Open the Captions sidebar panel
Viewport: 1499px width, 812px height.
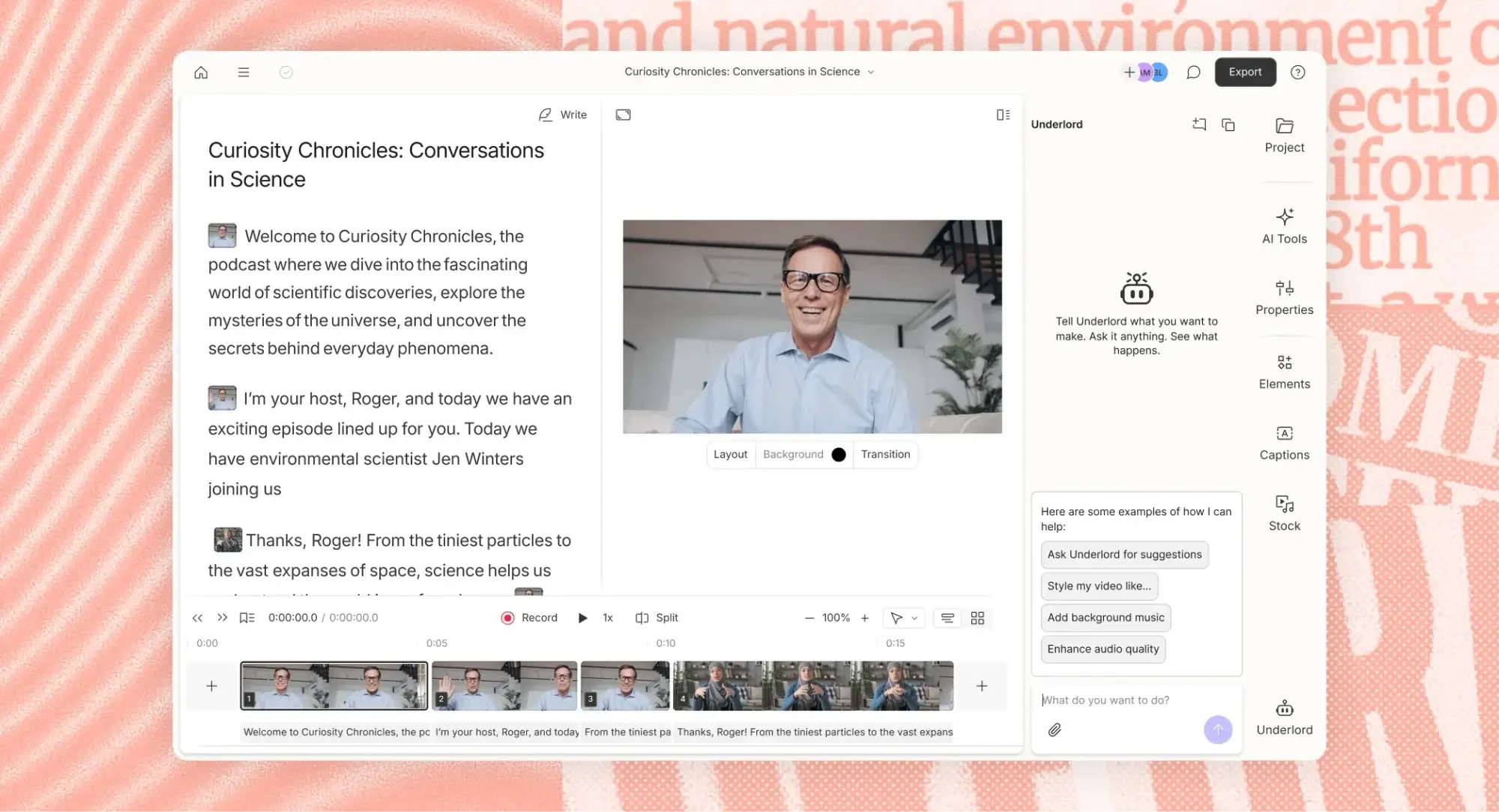tap(1284, 443)
